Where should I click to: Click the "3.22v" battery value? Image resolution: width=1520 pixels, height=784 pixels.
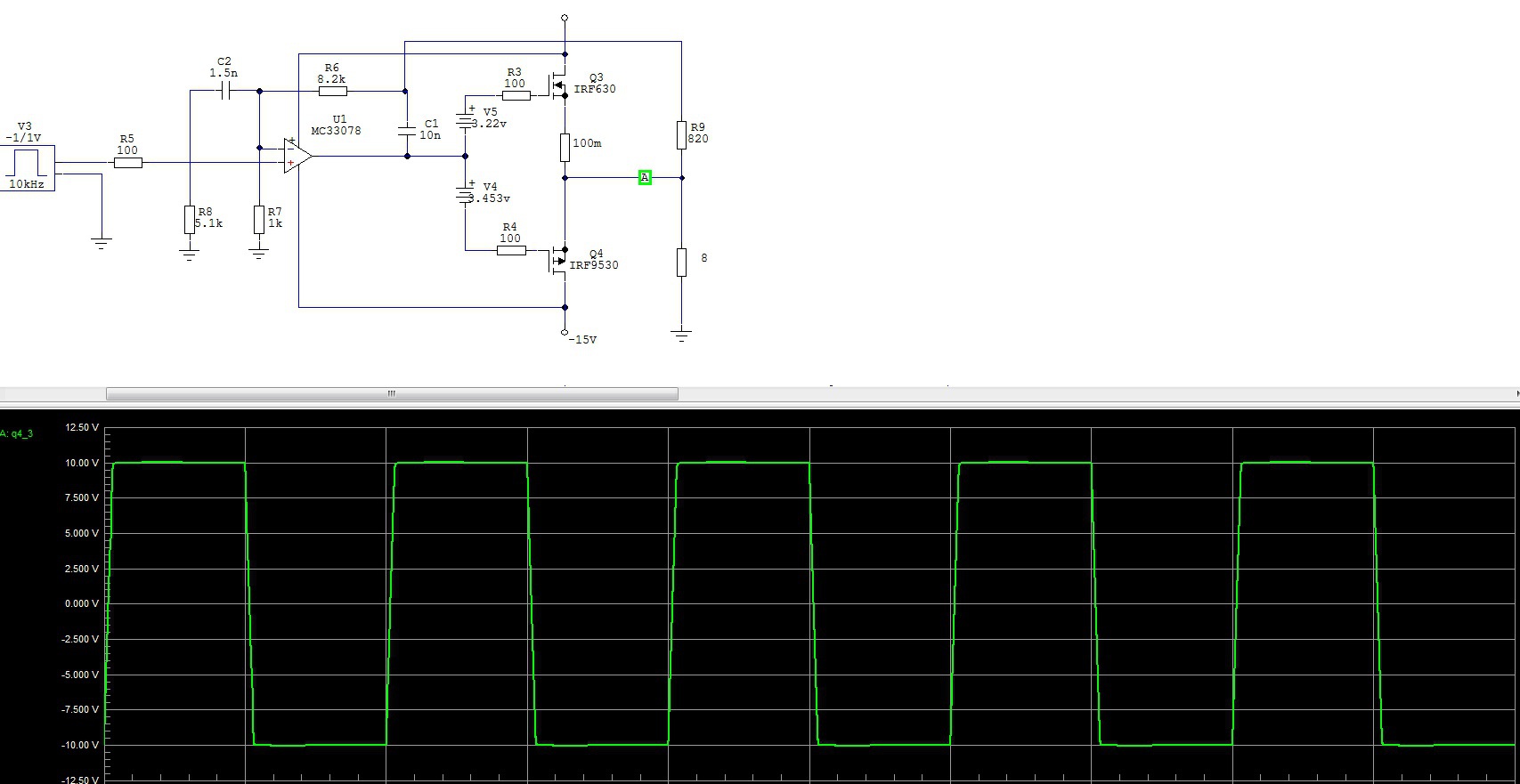[490, 124]
